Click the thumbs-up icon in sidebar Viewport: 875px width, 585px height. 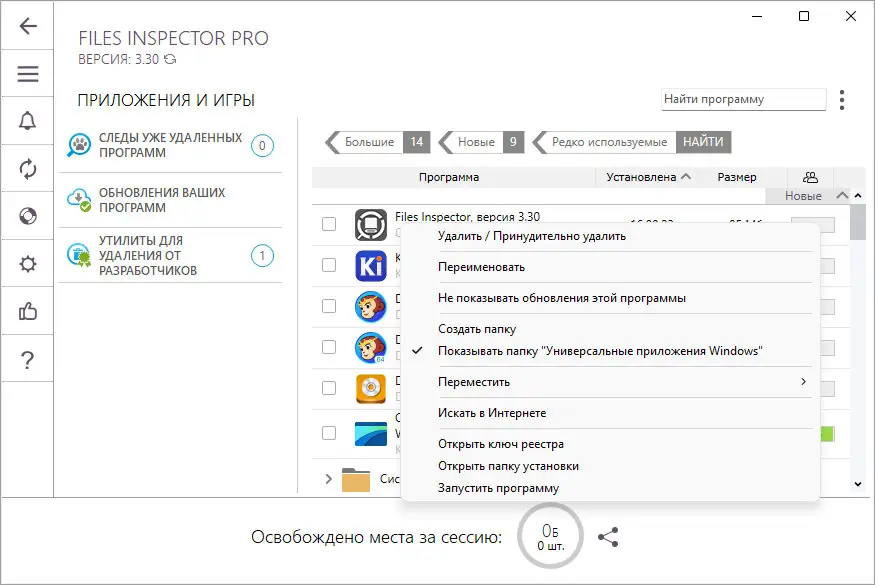pyautogui.click(x=28, y=311)
